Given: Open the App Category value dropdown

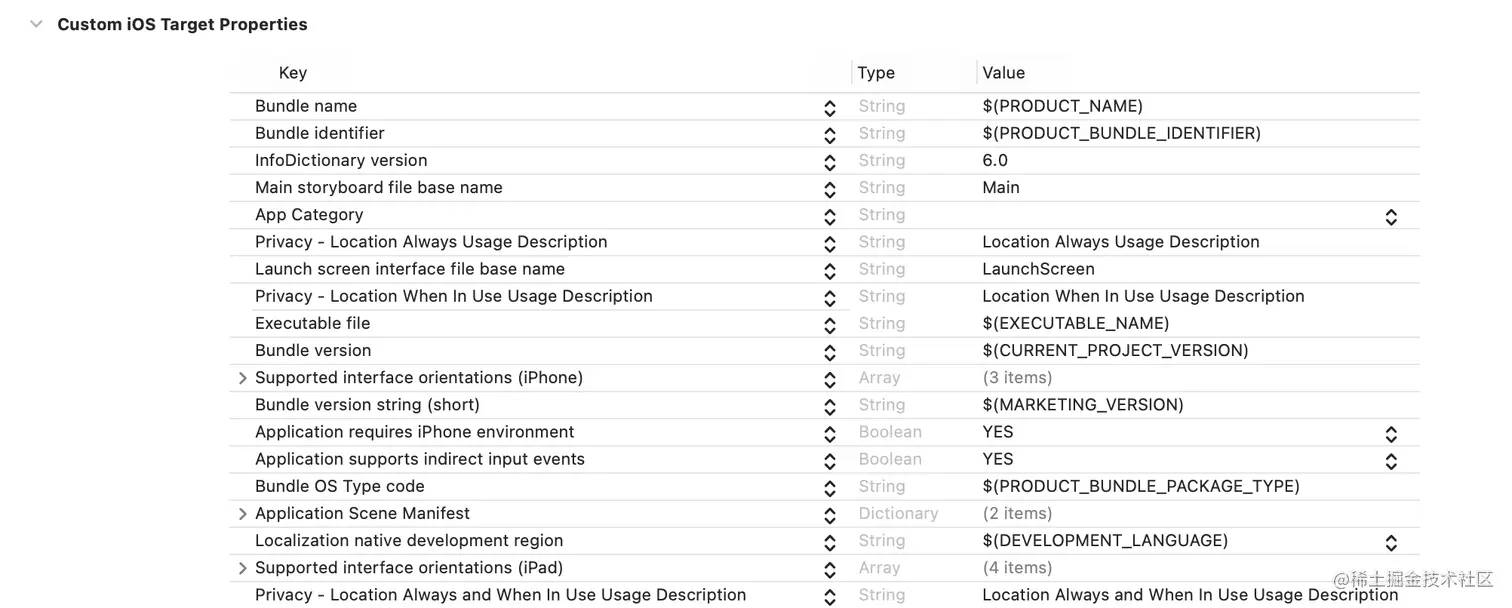Looking at the screenshot, I should coord(1390,215).
